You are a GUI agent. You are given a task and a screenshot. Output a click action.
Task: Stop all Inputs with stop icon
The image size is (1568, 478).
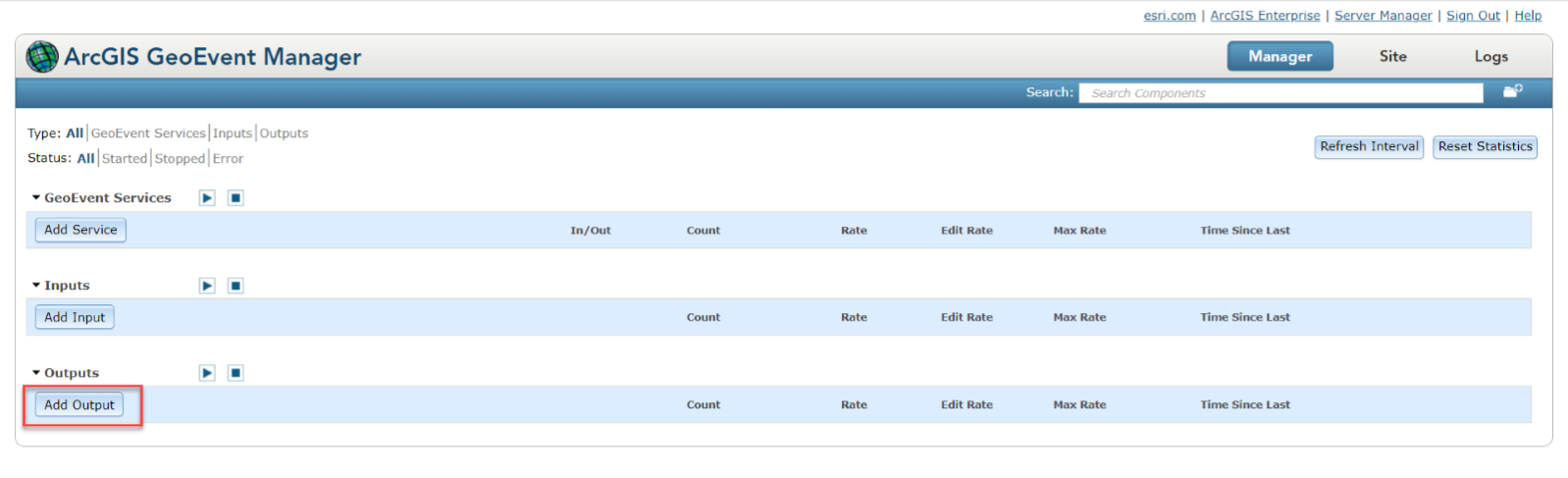[235, 286]
